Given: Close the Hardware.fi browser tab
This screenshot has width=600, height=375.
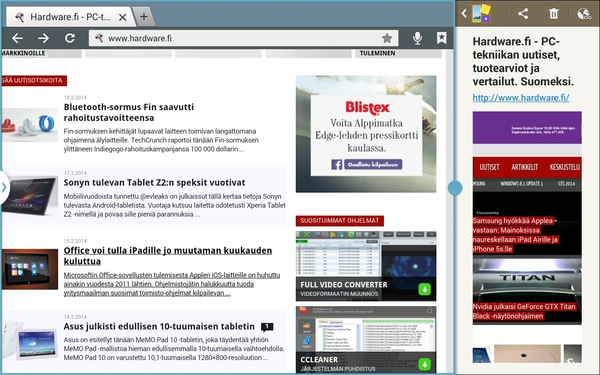Looking at the screenshot, I should [x=122, y=17].
